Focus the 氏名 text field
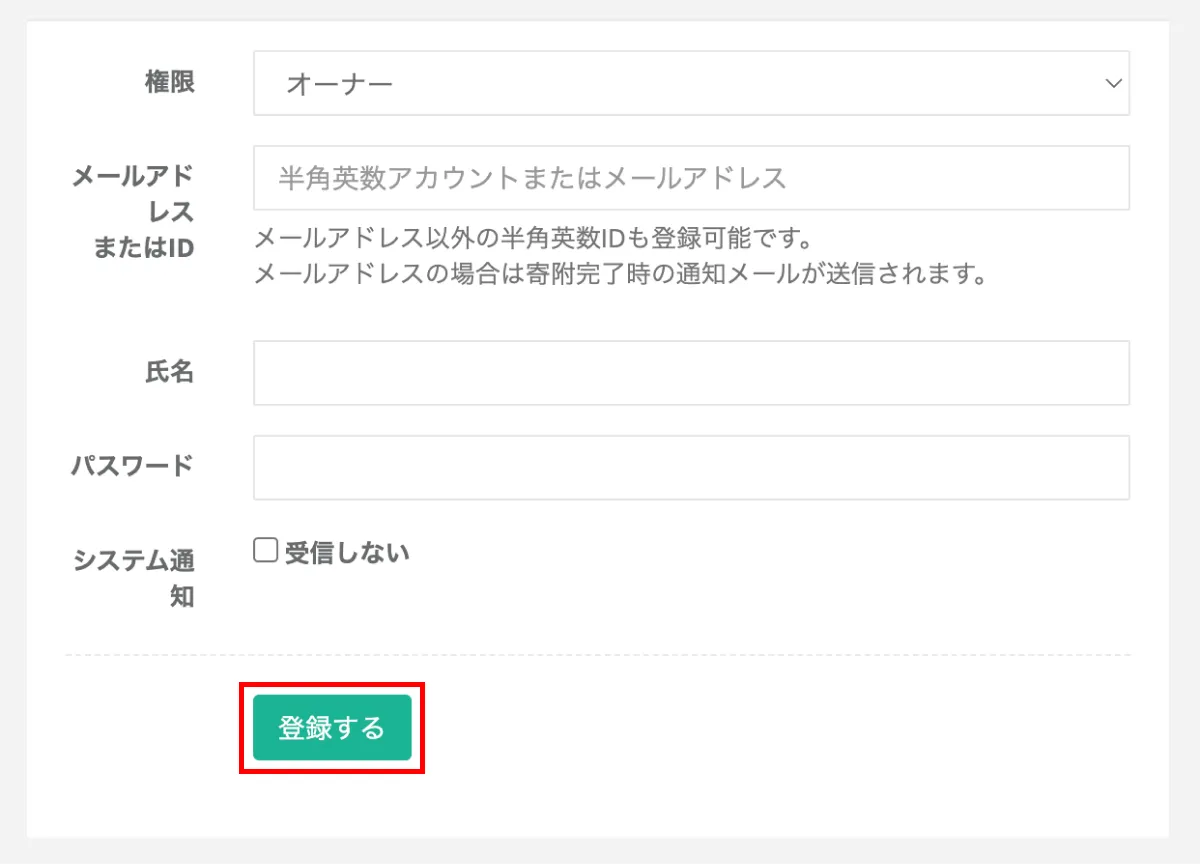 click(691, 373)
